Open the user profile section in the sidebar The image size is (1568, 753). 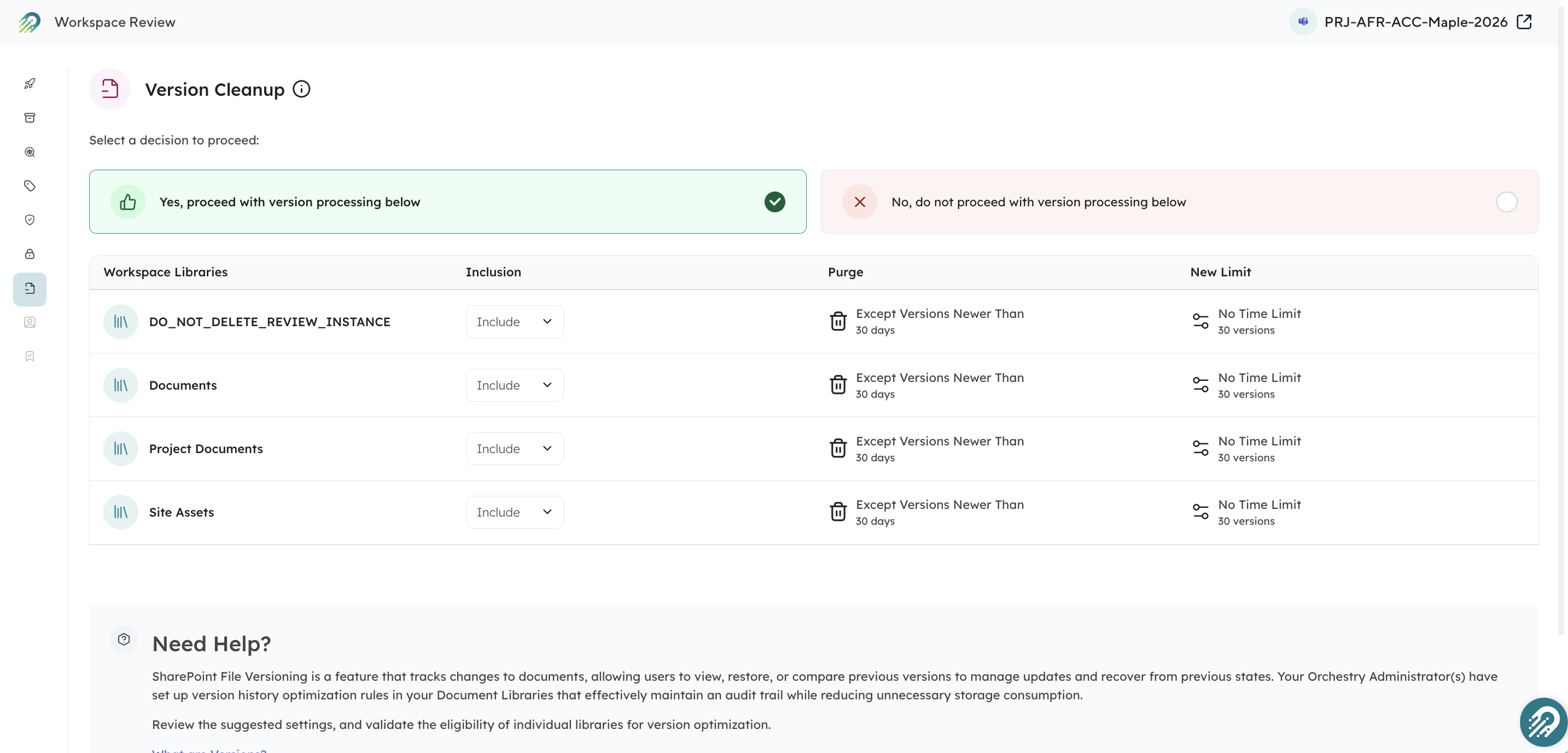click(x=29, y=322)
